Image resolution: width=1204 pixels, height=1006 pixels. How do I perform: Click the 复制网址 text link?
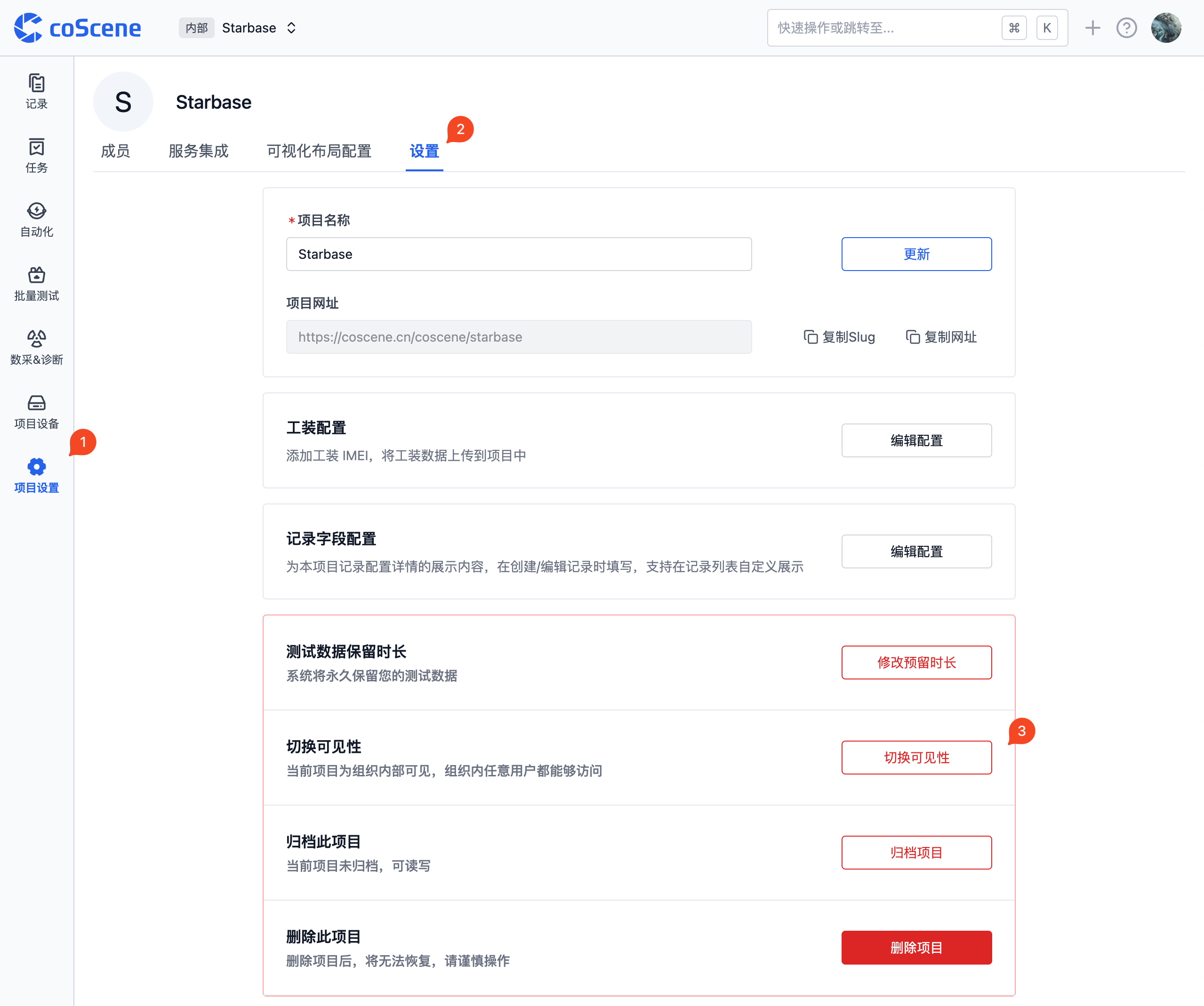click(x=950, y=337)
